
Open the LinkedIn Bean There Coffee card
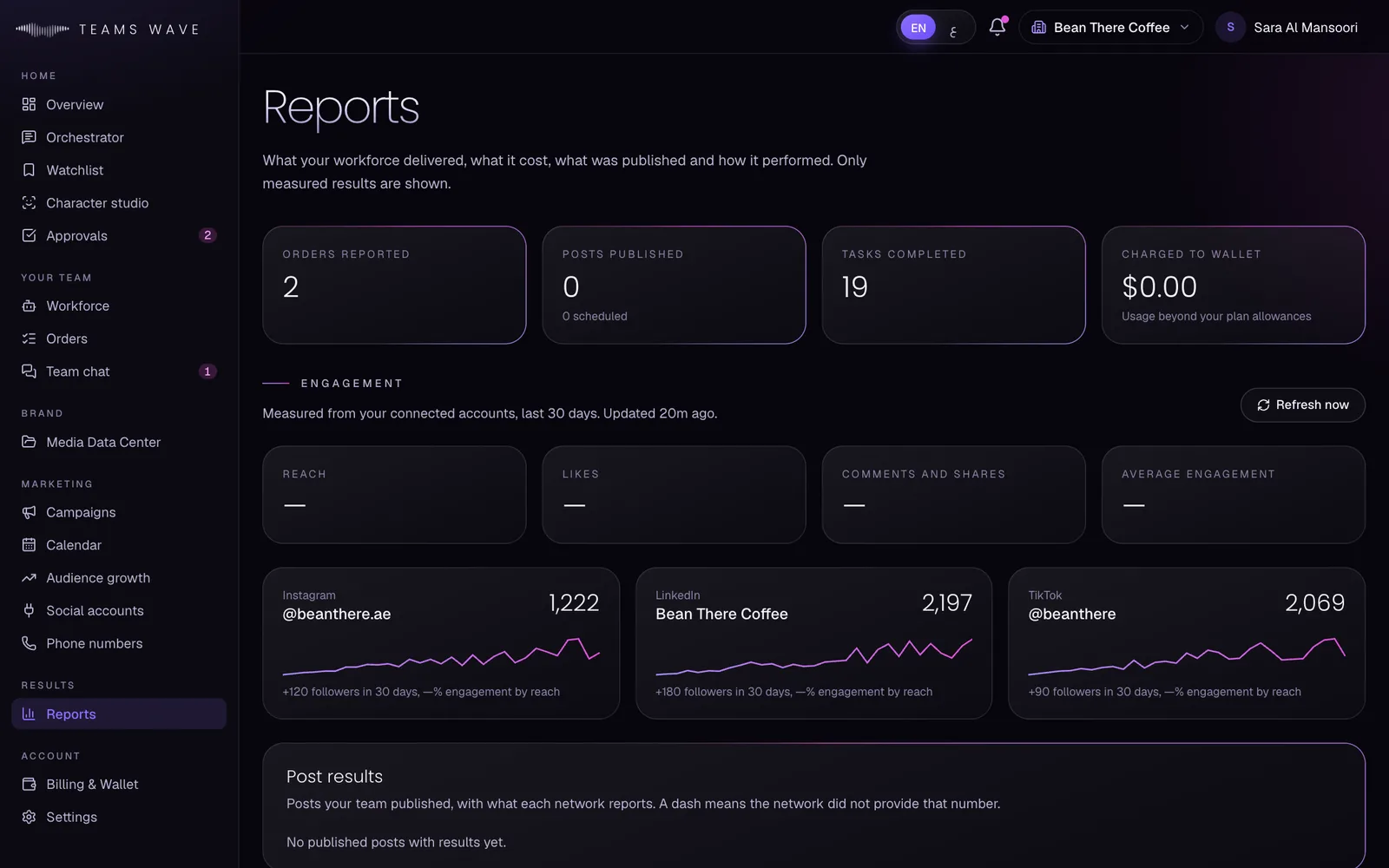tap(813, 643)
